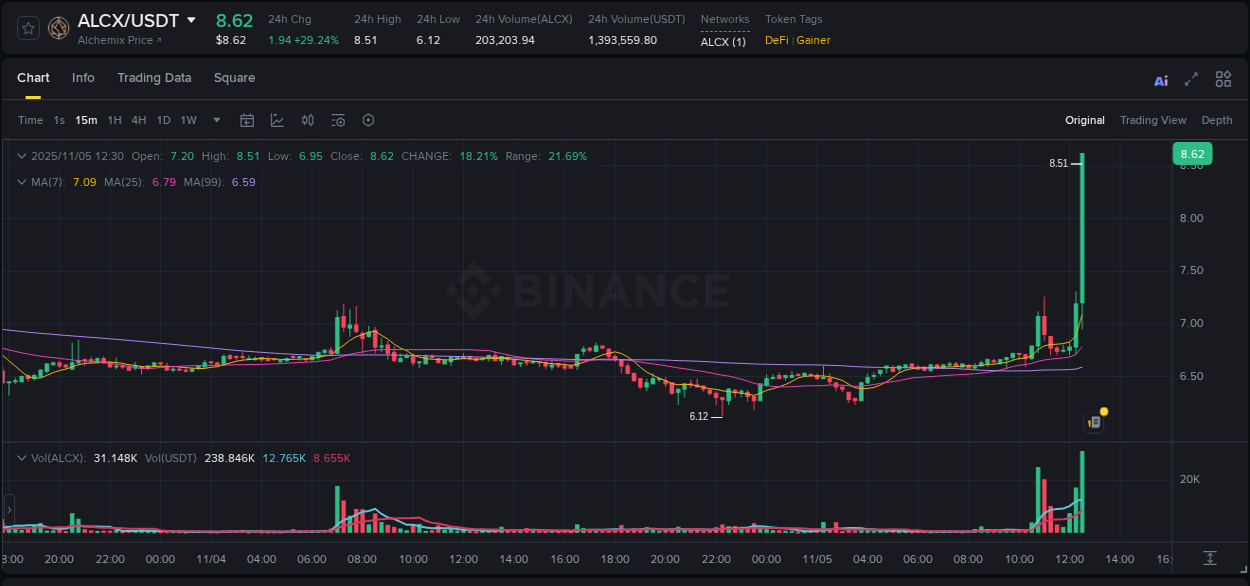Viewport: 1250px width, 586px height.
Task: Switch to the Trading Data tab
Action: (154, 78)
